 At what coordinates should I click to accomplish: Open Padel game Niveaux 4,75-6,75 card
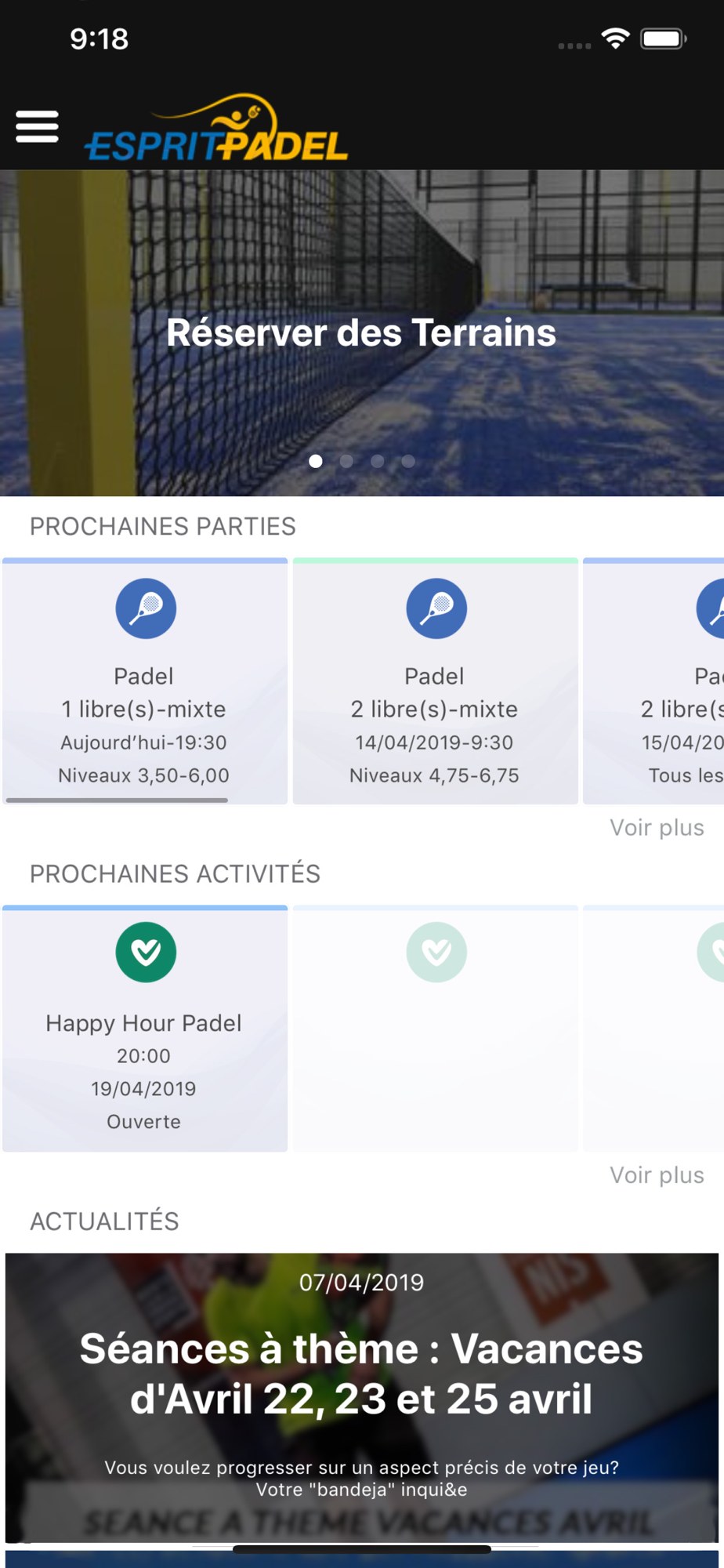(436, 681)
